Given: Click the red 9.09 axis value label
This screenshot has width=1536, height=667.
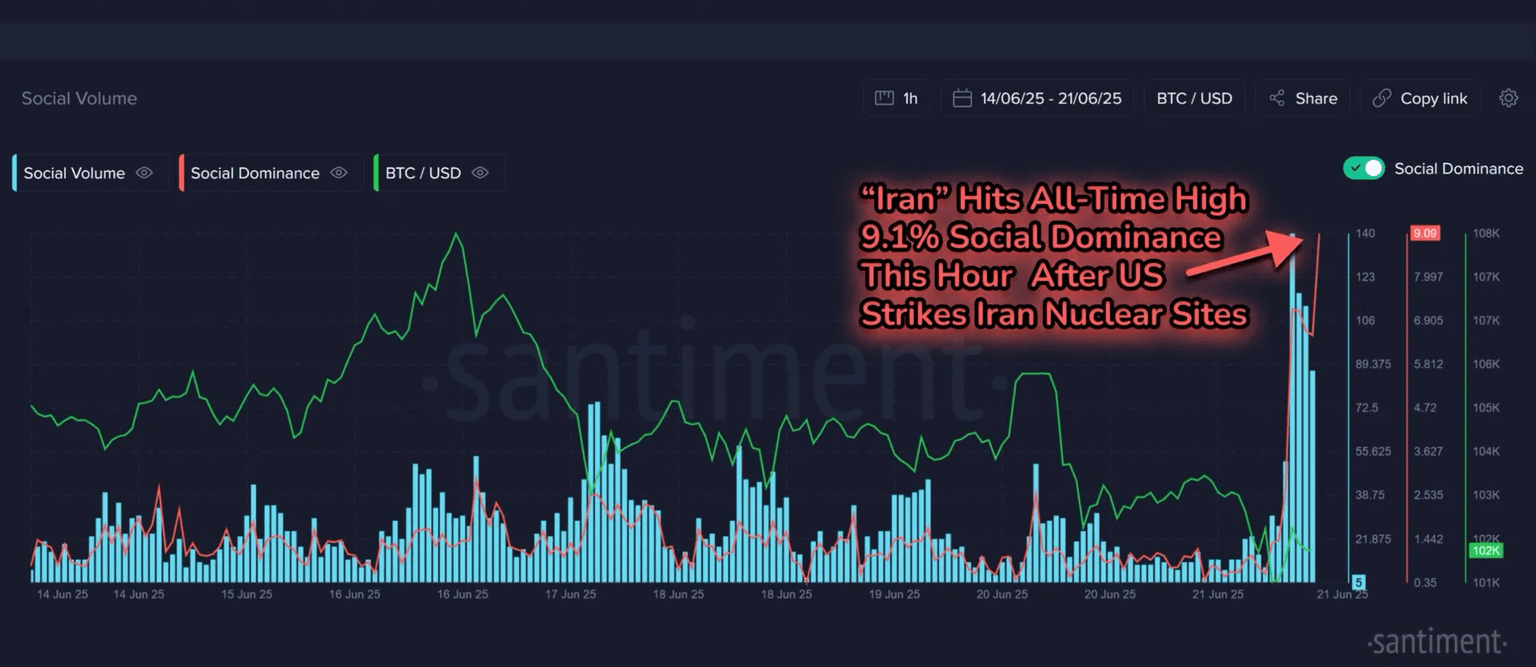Looking at the screenshot, I should pyautogui.click(x=1425, y=234).
